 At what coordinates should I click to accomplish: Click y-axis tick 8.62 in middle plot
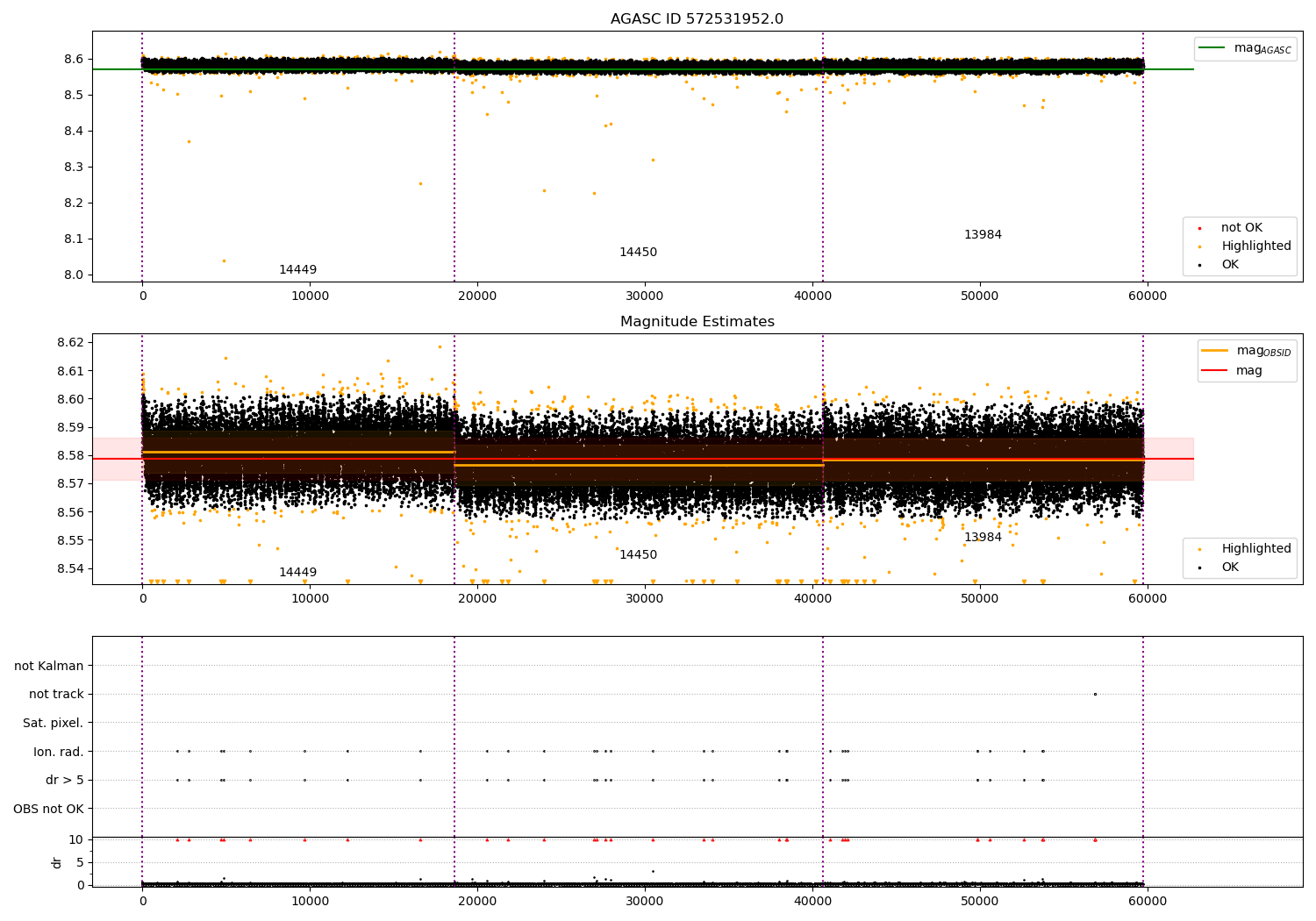(70, 343)
